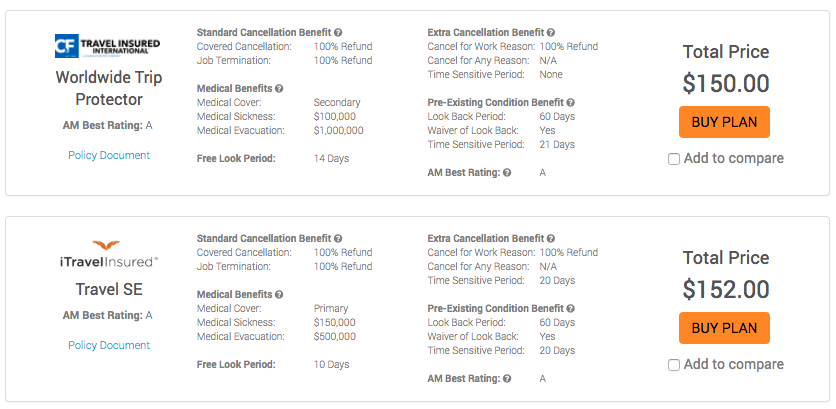Click help icon beside first Standard Cancellation Benefit
Image resolution: width=836 pixels, height=409 pixels.
338,33
